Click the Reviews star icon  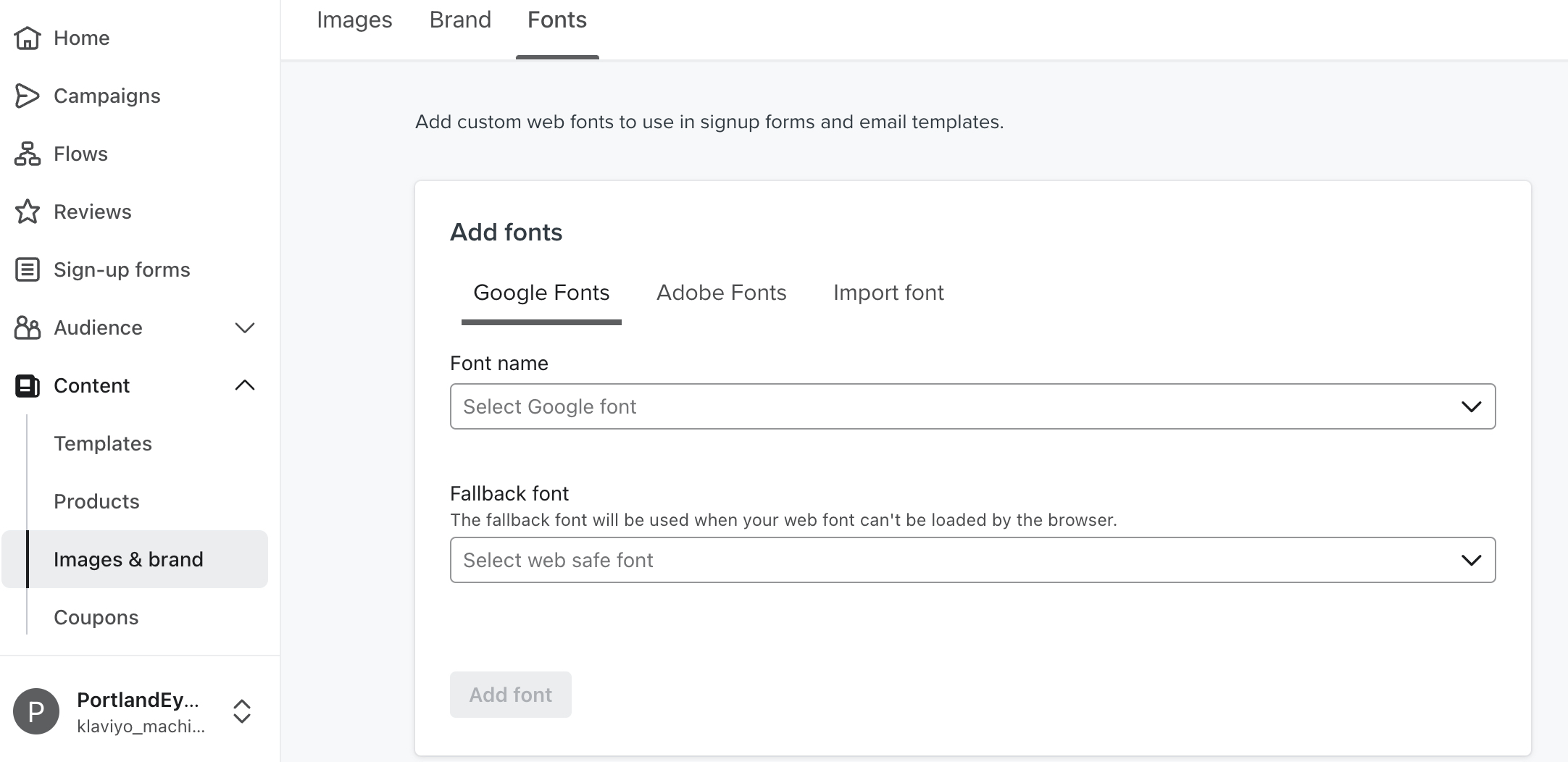[x=27, y=211]
